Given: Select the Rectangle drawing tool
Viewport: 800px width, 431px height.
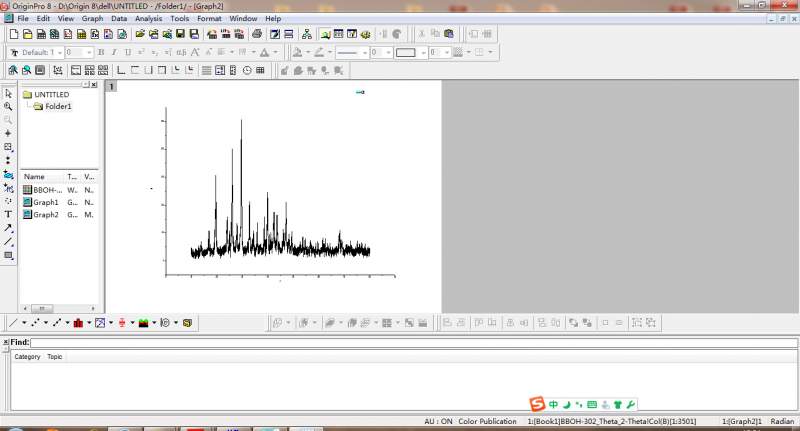Looking at the screenshot, I should pos(8,255).
